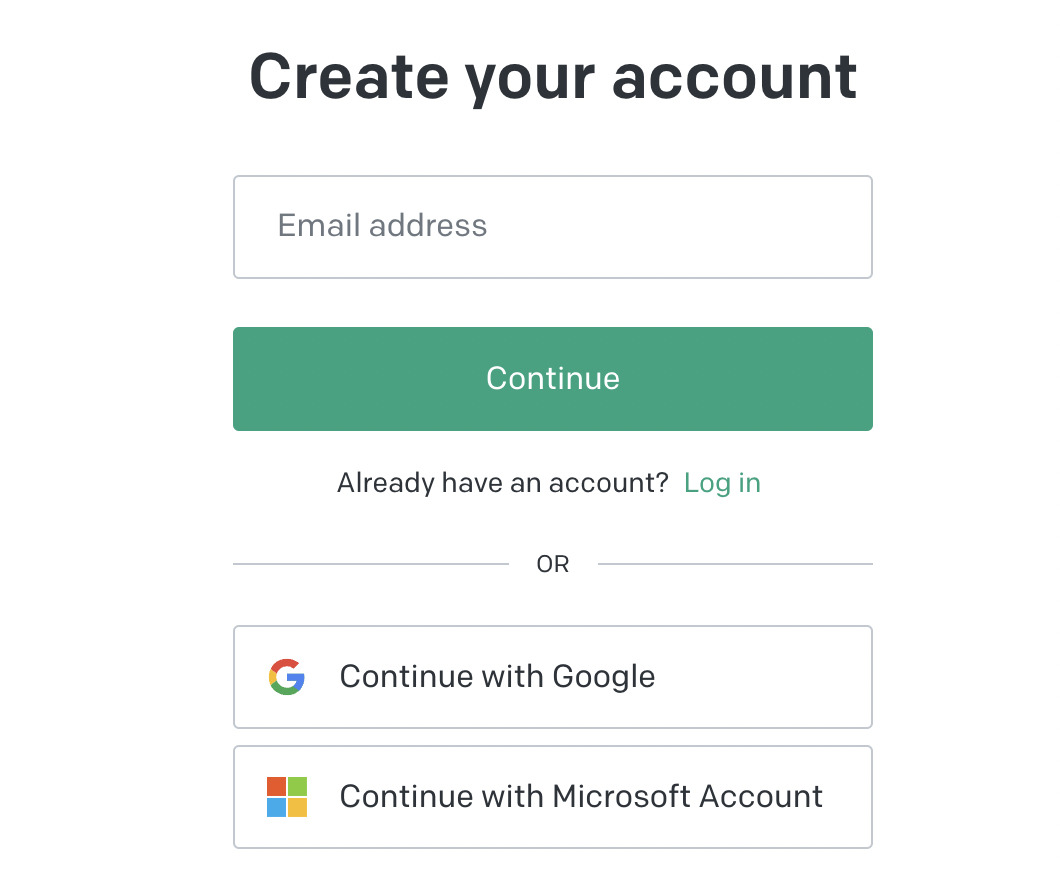Submit with the green Continue button
1060x872 pixels.
(x=553, y=379)
